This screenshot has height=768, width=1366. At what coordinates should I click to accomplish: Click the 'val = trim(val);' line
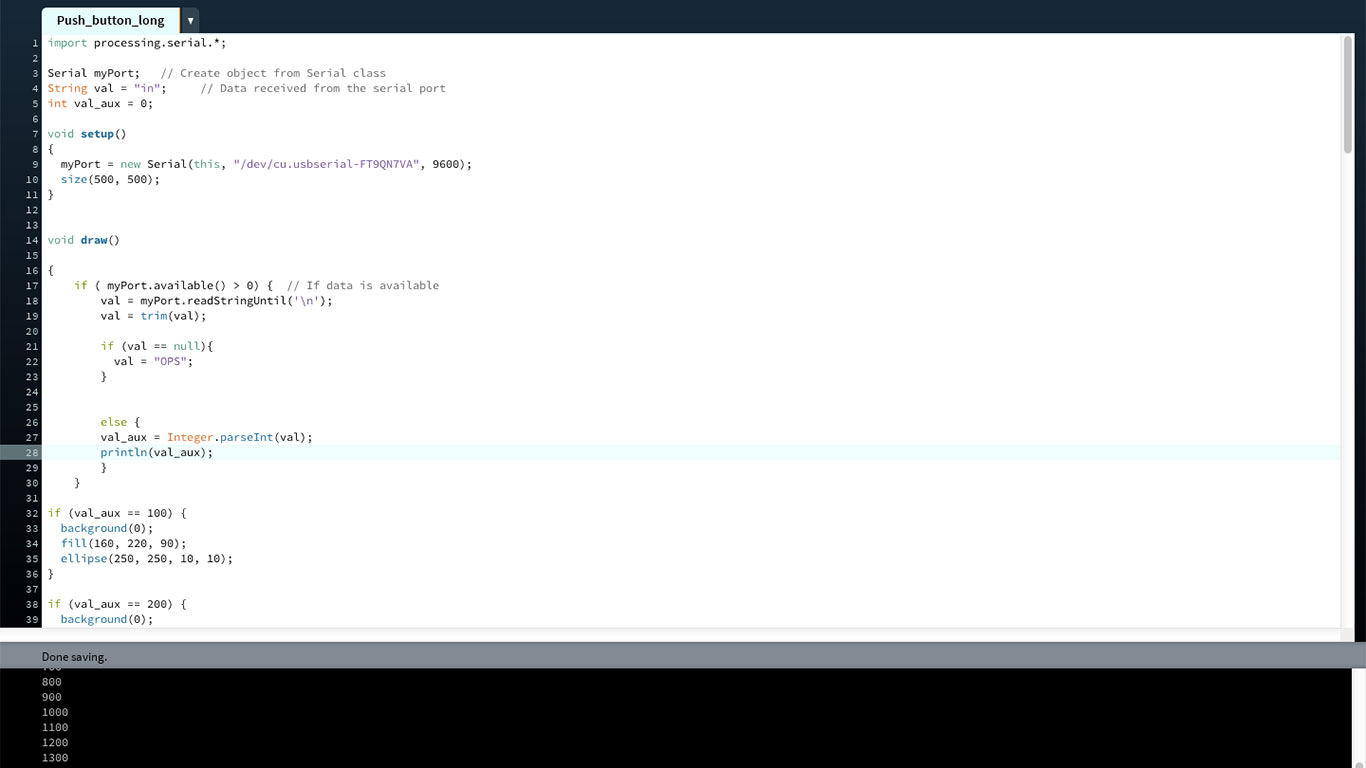pos(153,316)
